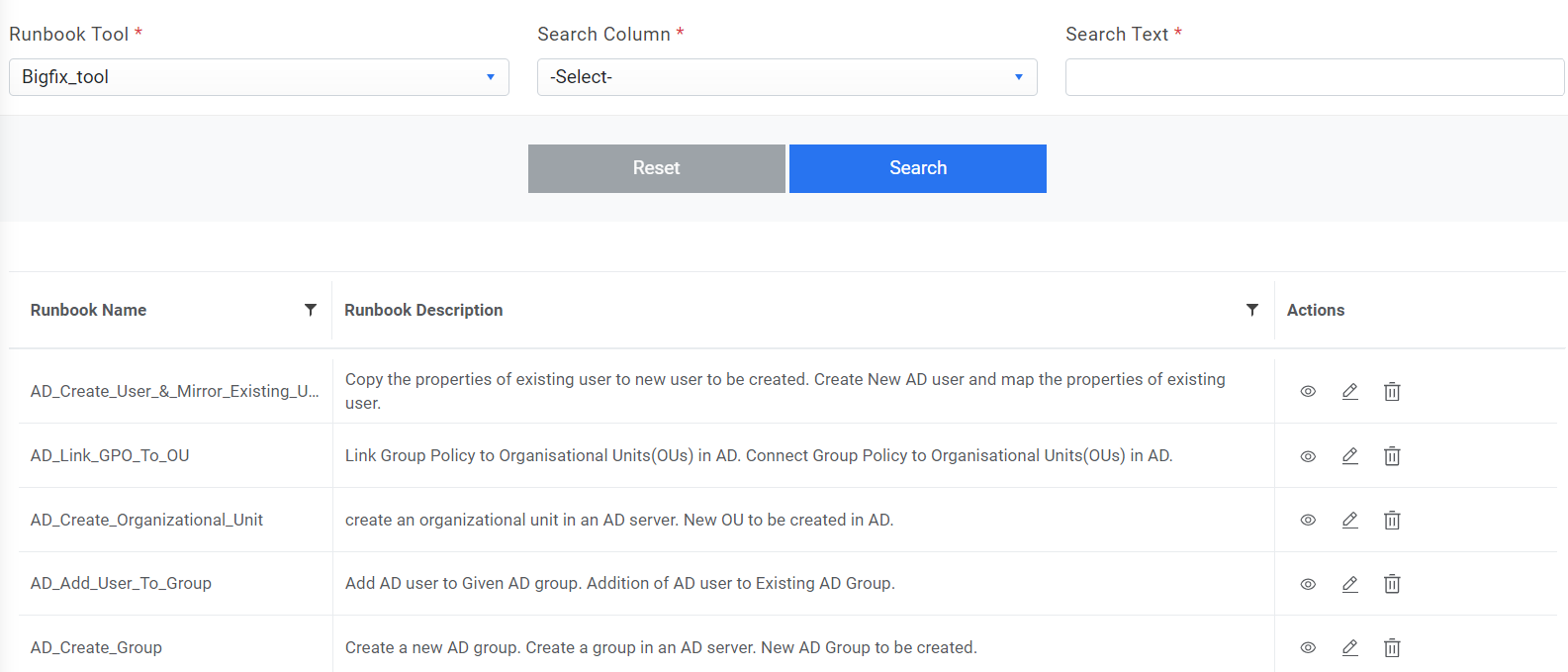Delete the AD_Create_User_&_Mirror_Existing runbook
1568x672 pixels.
tap(1392, 392)
